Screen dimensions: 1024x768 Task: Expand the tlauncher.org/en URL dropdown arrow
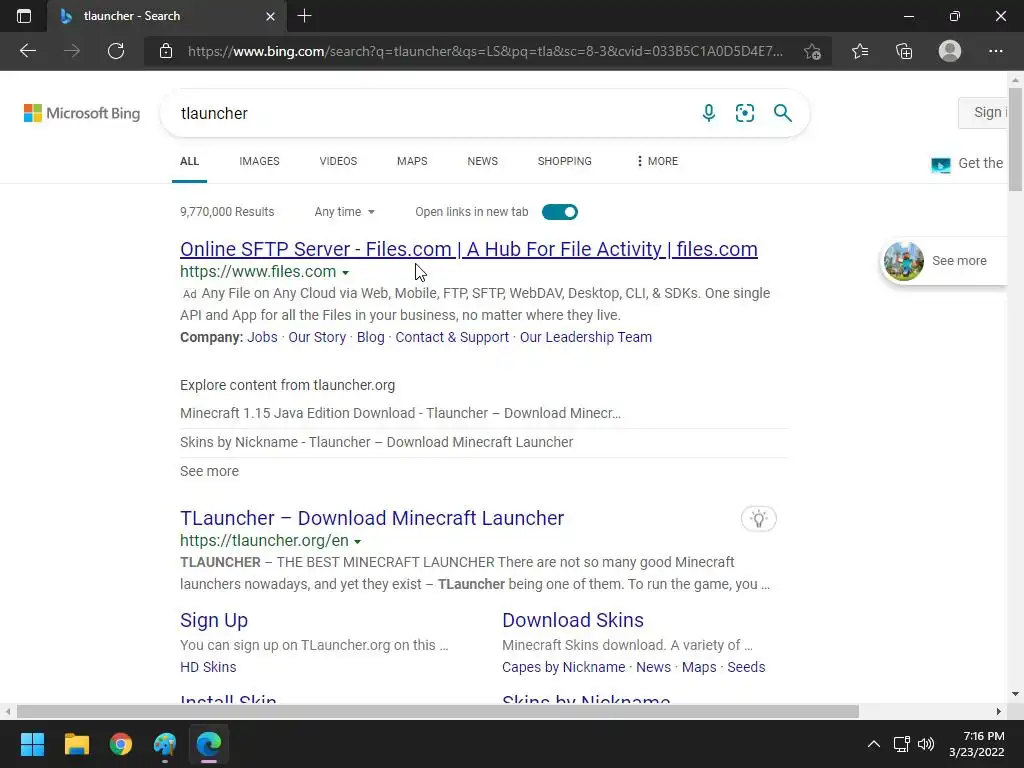357,542
